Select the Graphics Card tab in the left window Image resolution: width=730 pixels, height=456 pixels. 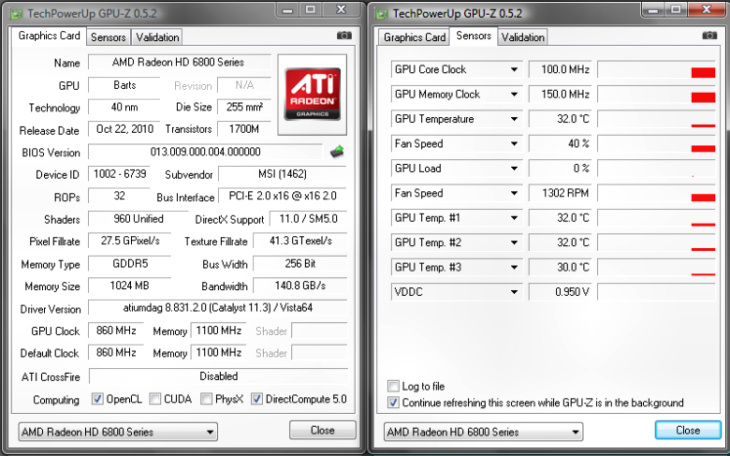(x=49, y=36)
